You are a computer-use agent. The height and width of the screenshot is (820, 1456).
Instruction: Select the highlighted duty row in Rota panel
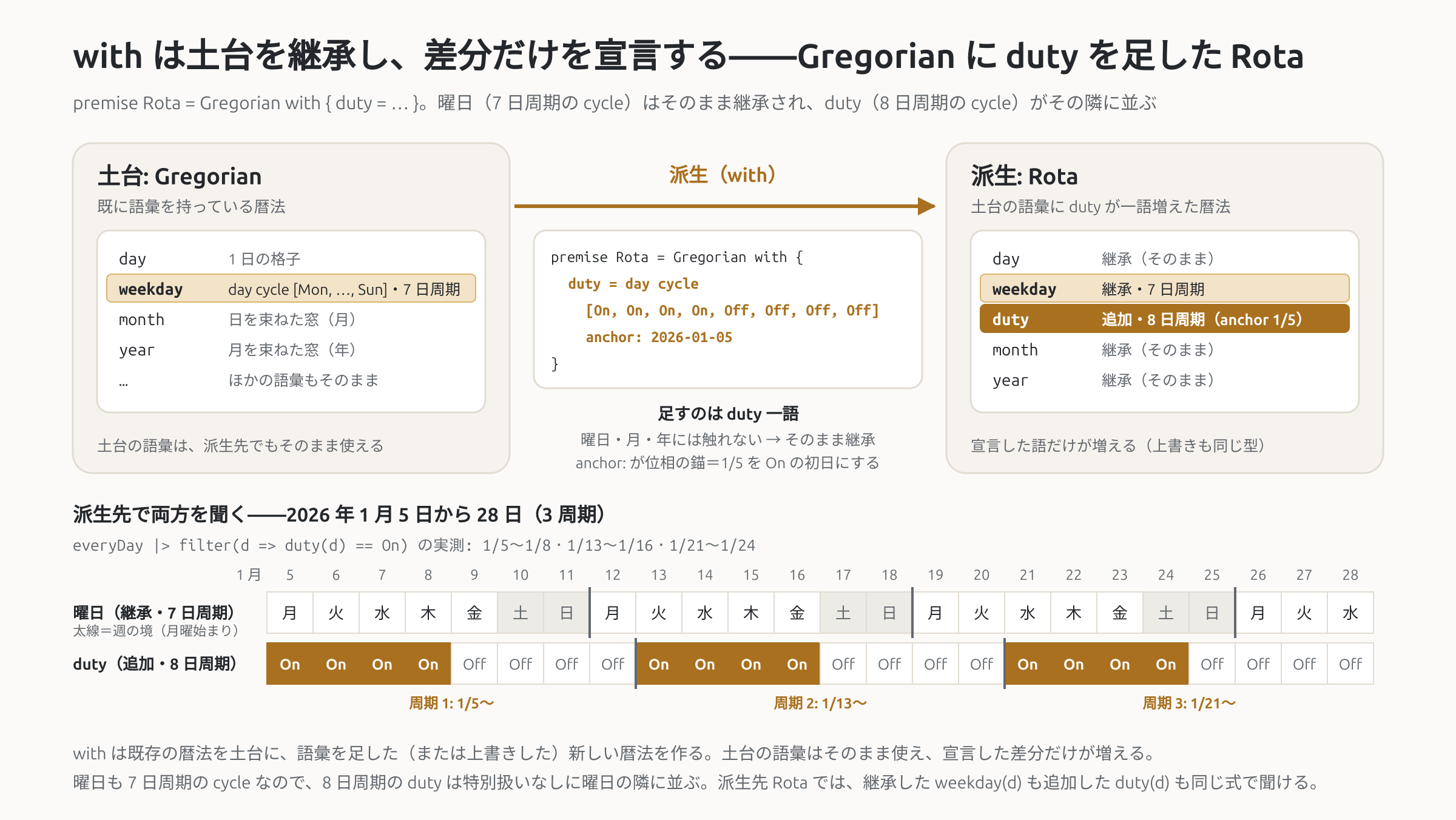[x=1164, y=319]
